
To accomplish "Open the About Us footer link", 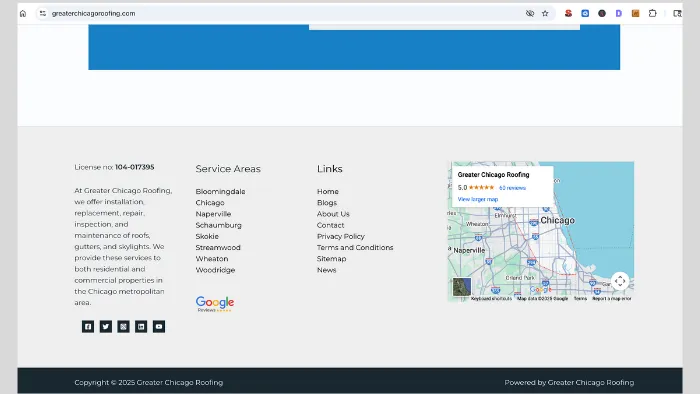I will [333, 214].
